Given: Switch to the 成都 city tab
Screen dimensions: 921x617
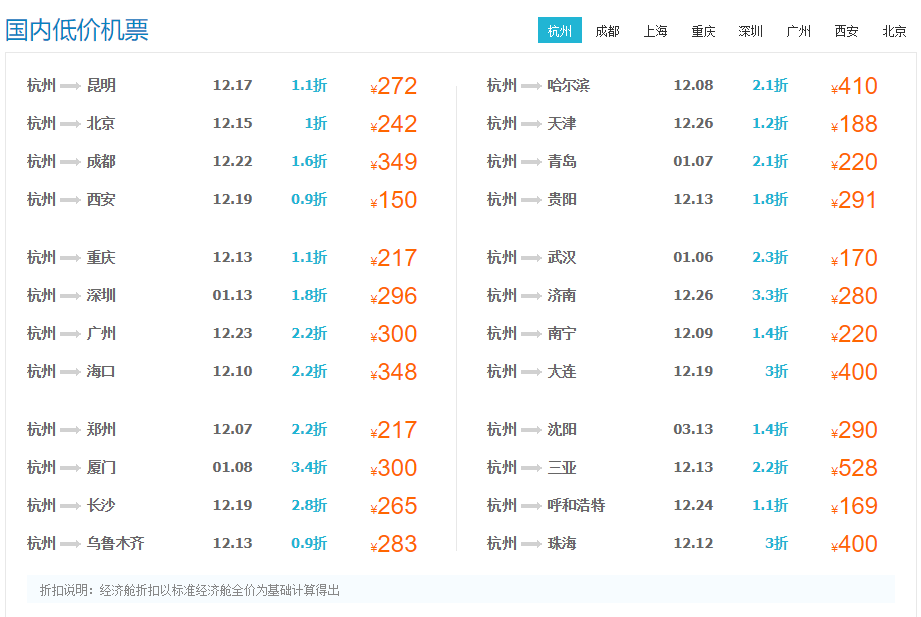Looking at the screenshot, I should tap(607, 31).
